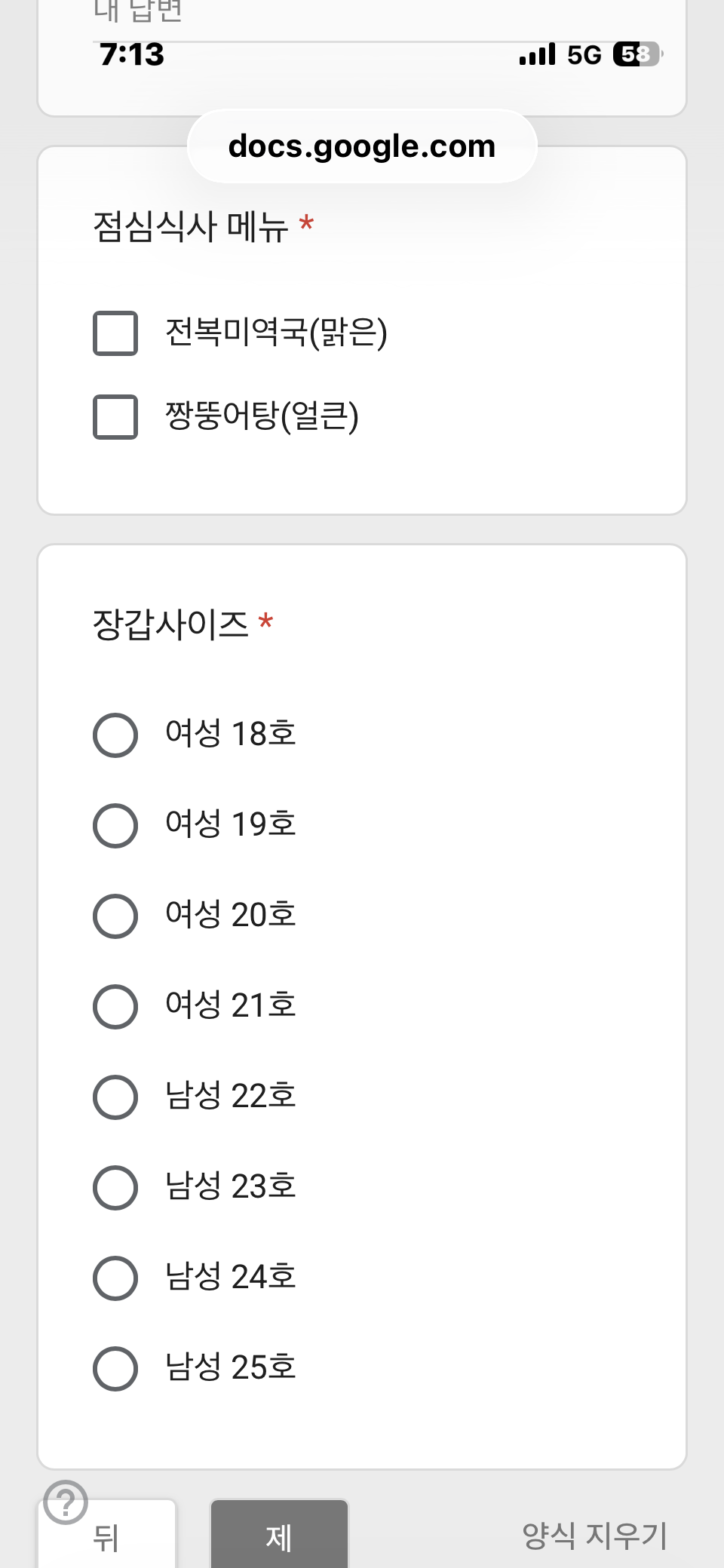The width and height of the screenshot is (724, 1568).
Task: Tap the battery level indicator
Action: click(637, 54)
